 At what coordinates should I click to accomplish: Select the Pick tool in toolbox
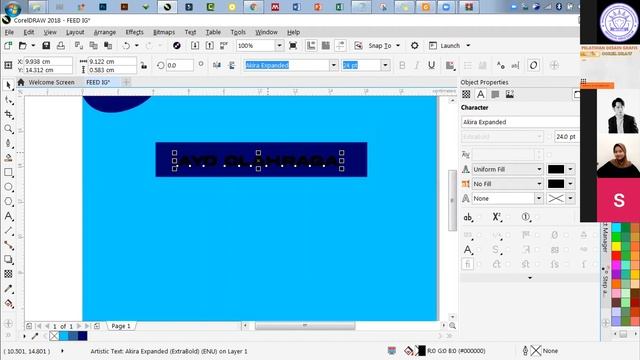[x=8, y=85]
